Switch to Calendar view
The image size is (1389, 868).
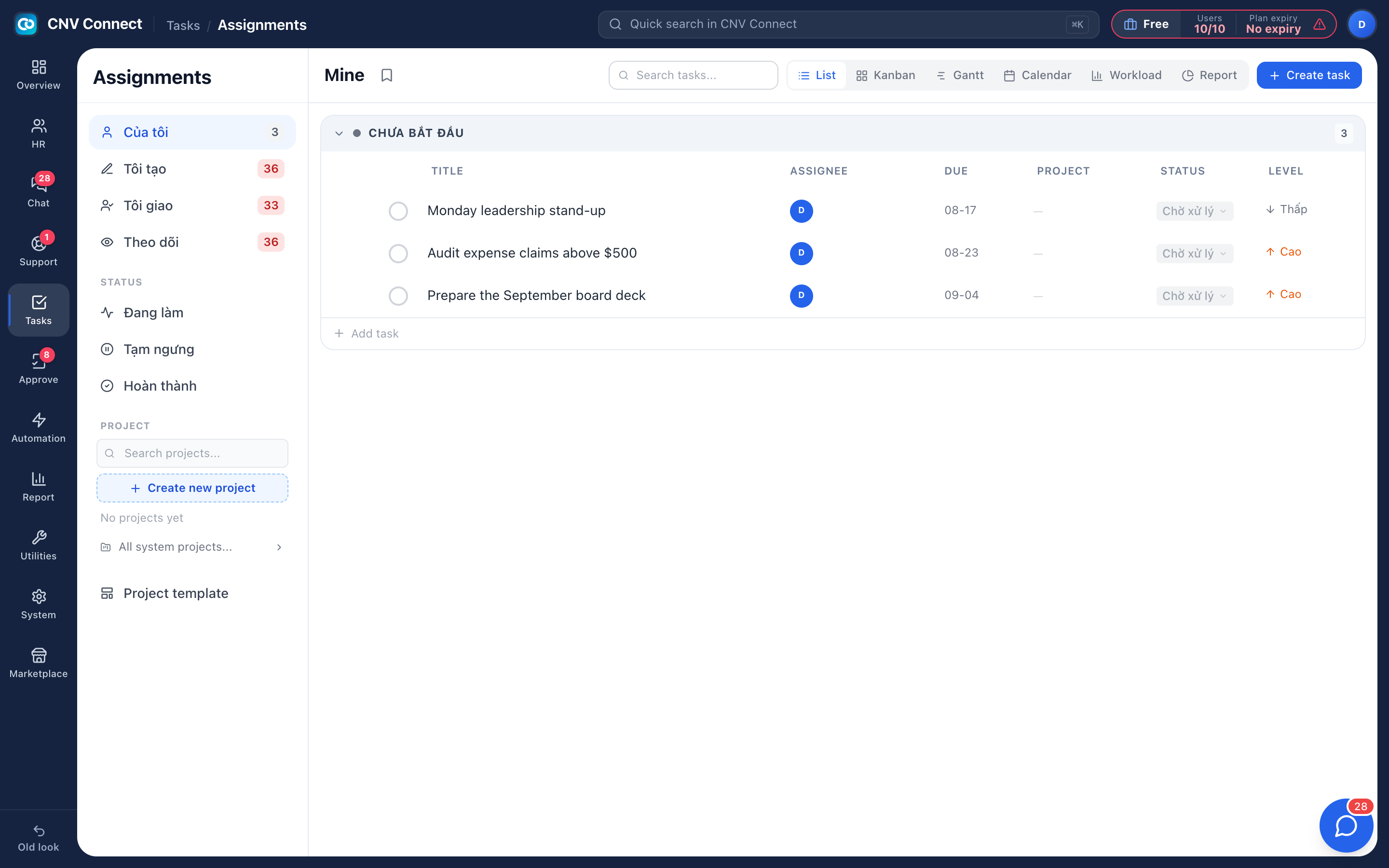pos(1038,75)
